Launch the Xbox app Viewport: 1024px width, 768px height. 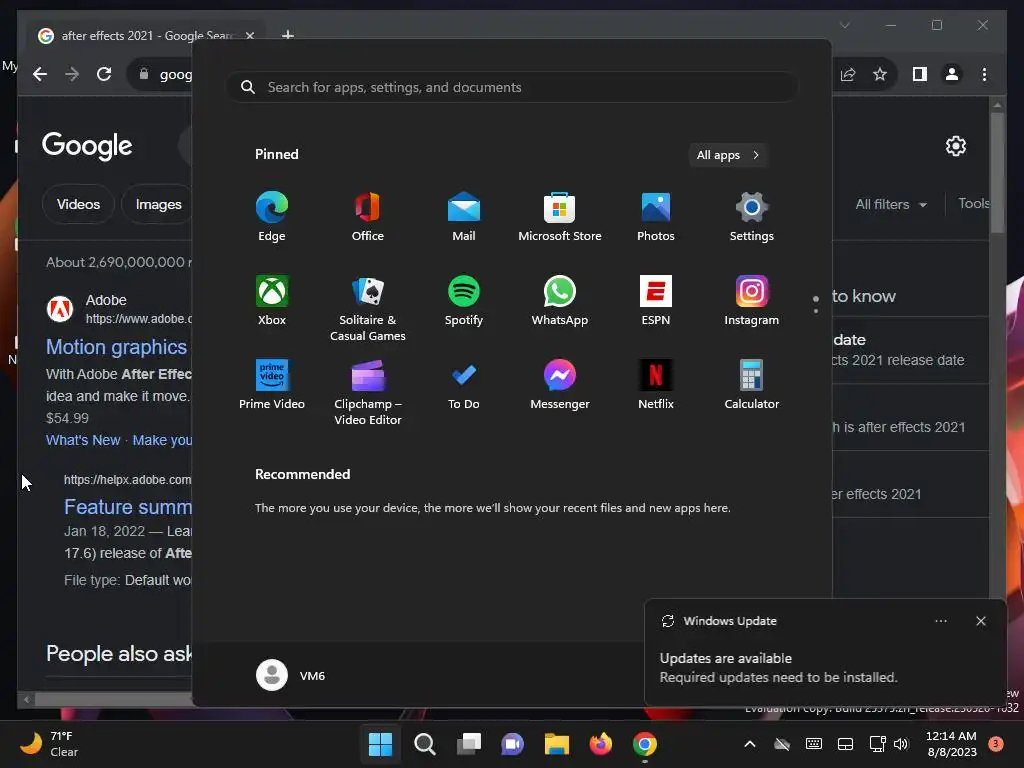[272, 301]
